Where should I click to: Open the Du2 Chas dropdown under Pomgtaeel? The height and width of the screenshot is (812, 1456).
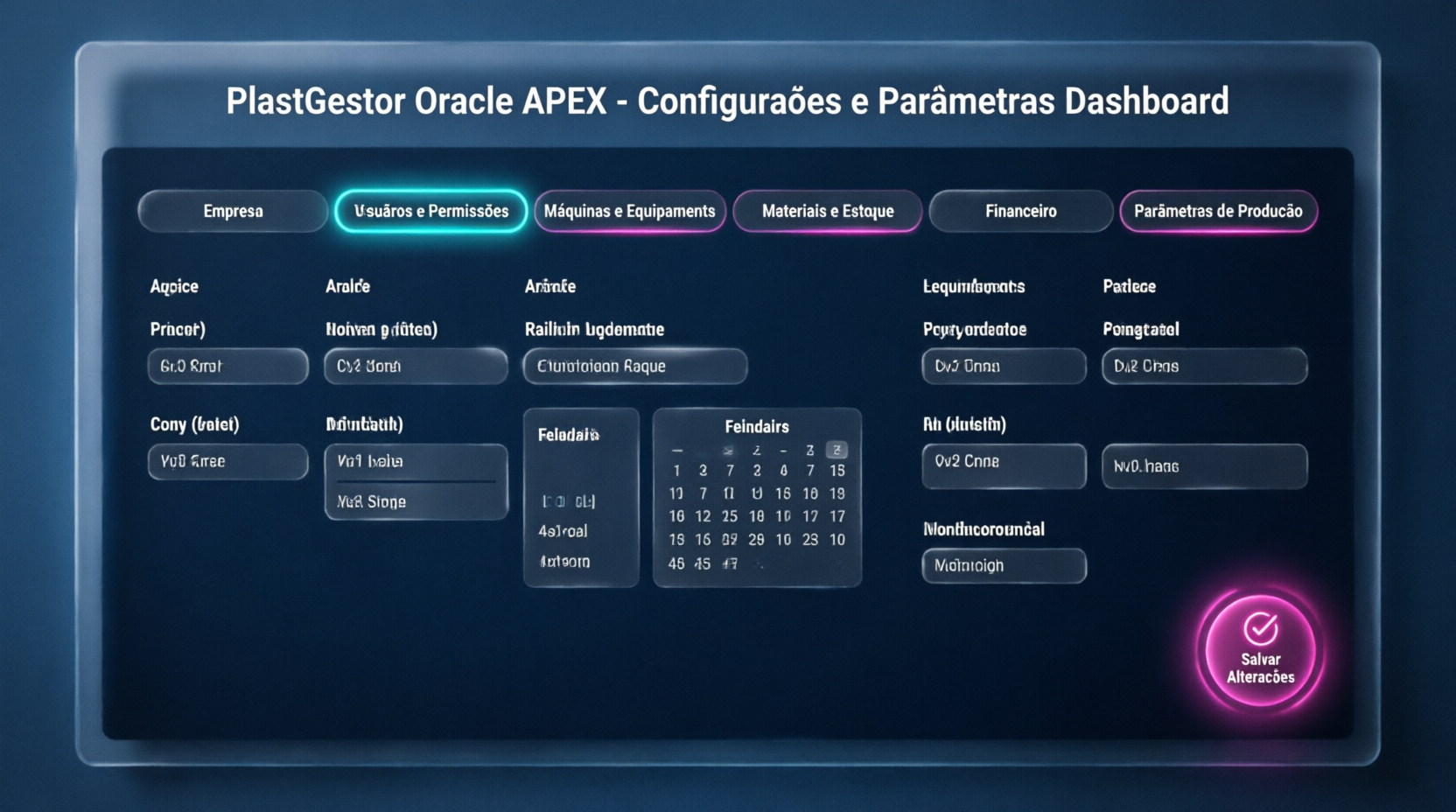pyautogui.click(x=1204, y=366)
